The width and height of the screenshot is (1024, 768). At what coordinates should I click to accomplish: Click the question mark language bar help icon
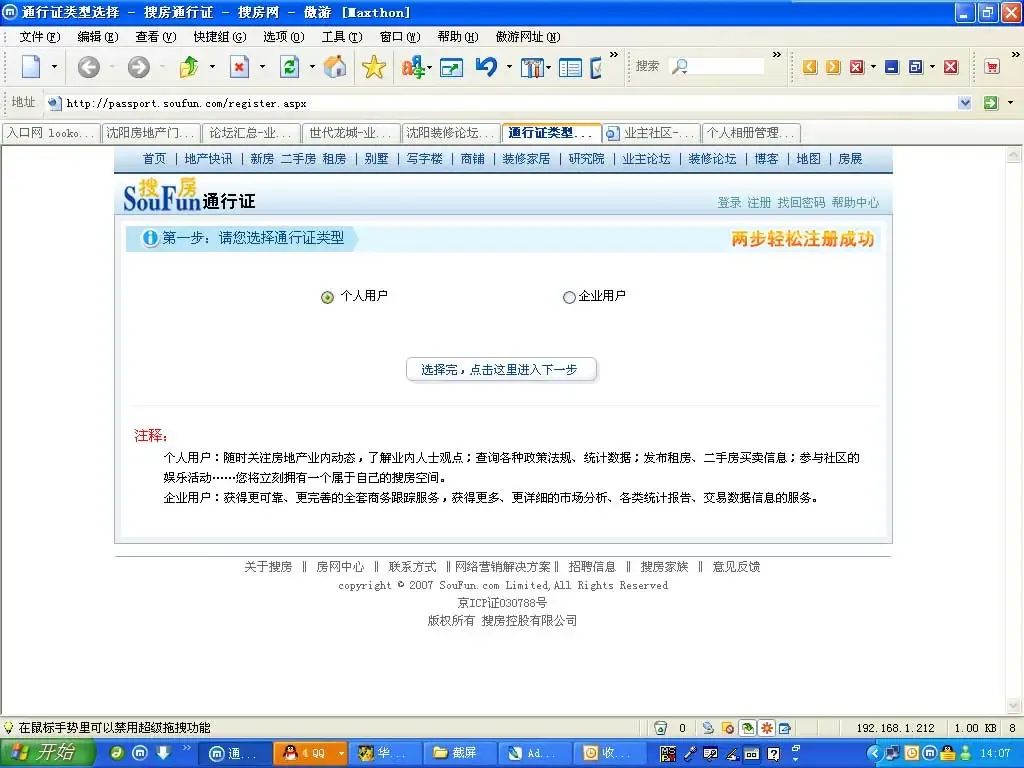(773, 754)
